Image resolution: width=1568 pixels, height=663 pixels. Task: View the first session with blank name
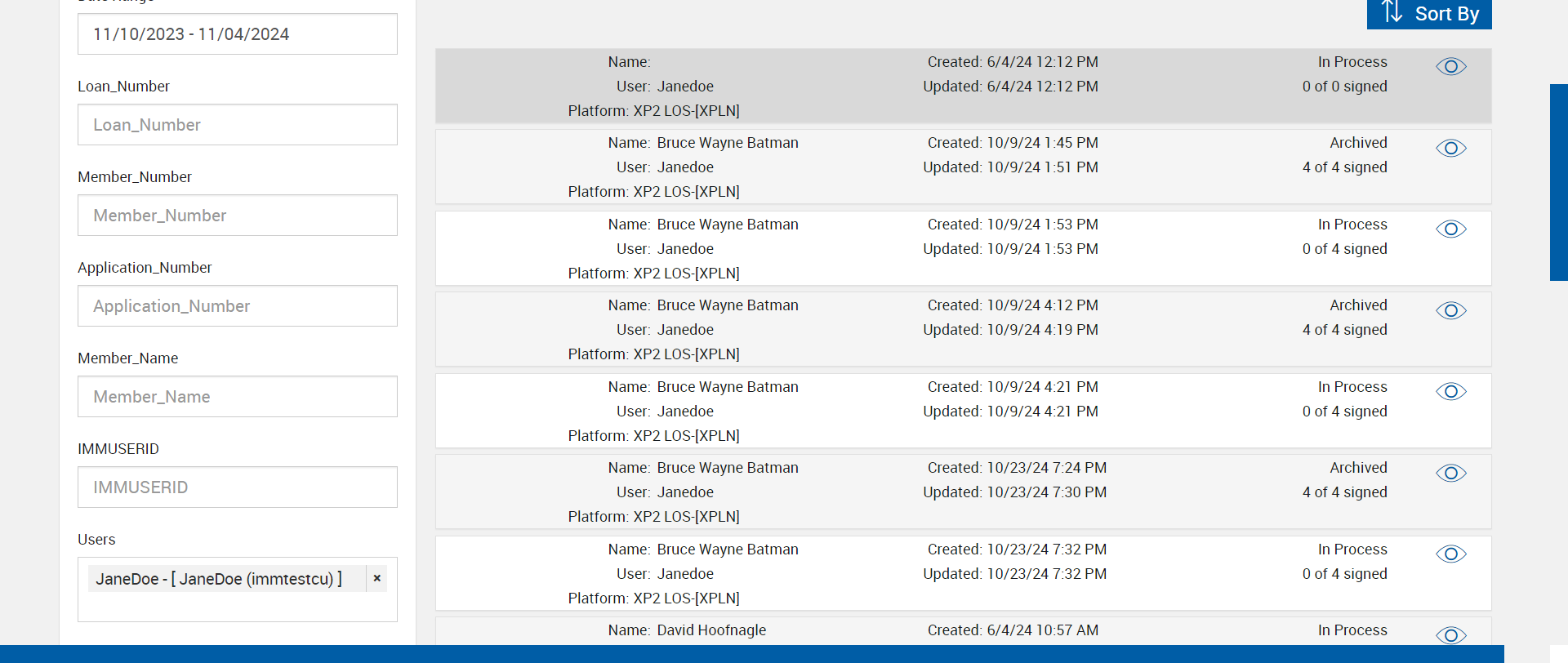point(1450,67)
